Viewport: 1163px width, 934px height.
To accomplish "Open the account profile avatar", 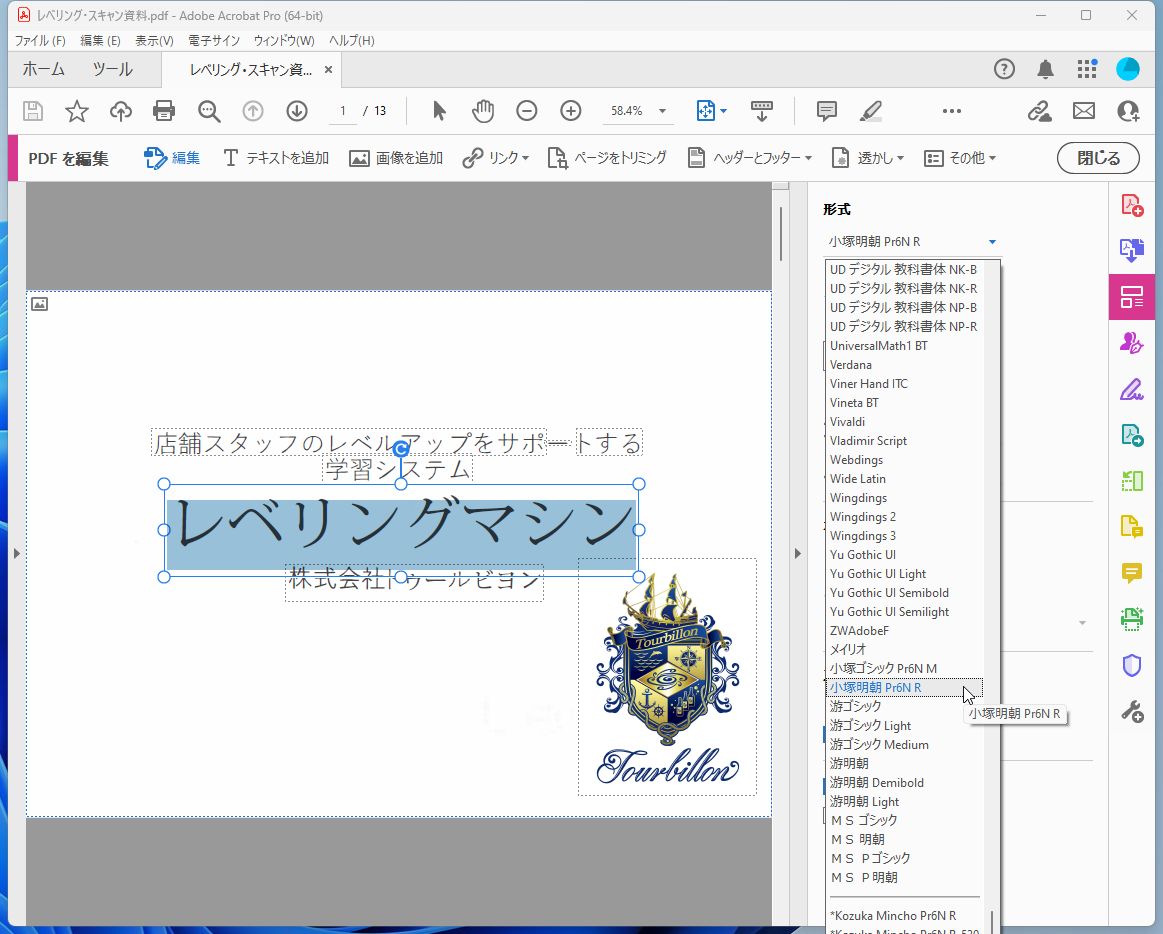I will point(1128,69).
